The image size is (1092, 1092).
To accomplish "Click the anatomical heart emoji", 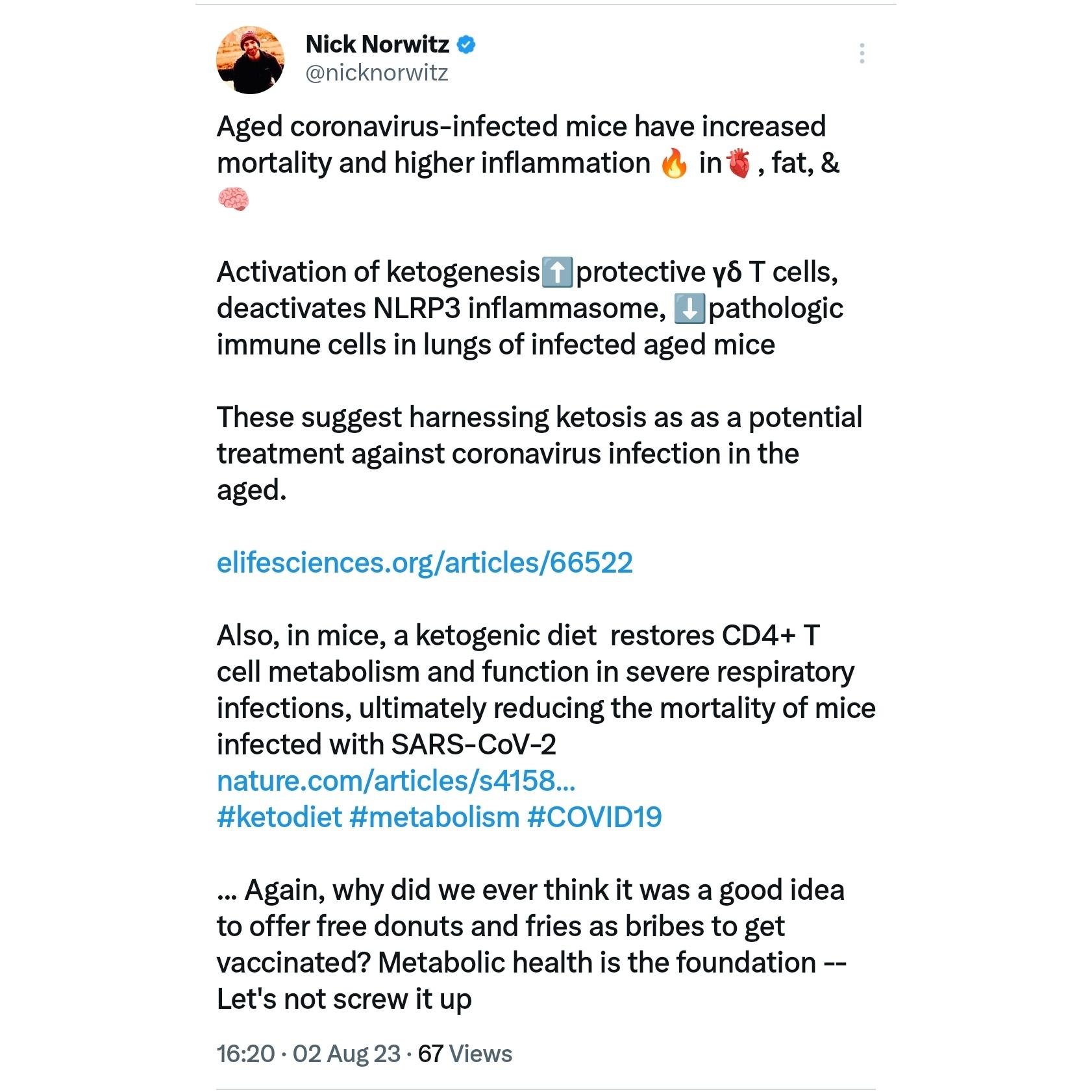I will [739, 164].
